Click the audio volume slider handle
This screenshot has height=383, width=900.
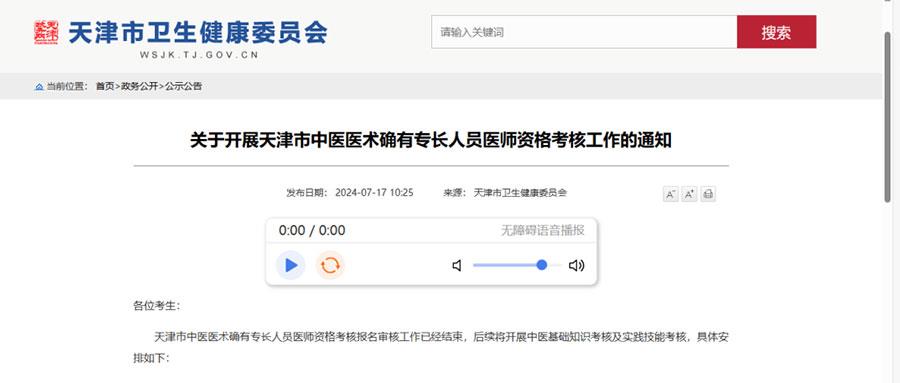click(541, 265)
